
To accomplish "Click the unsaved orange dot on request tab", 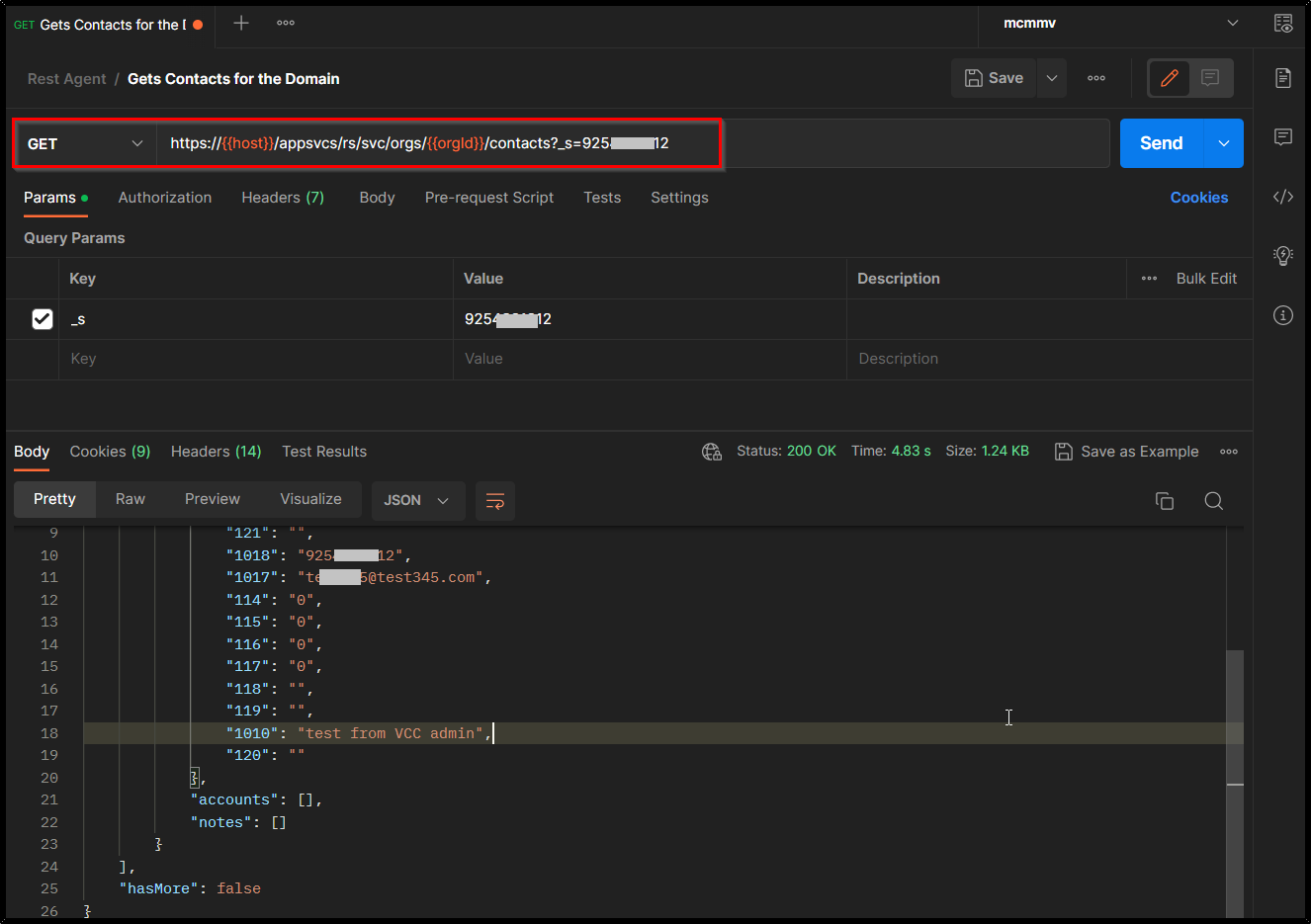I will 198,25.
